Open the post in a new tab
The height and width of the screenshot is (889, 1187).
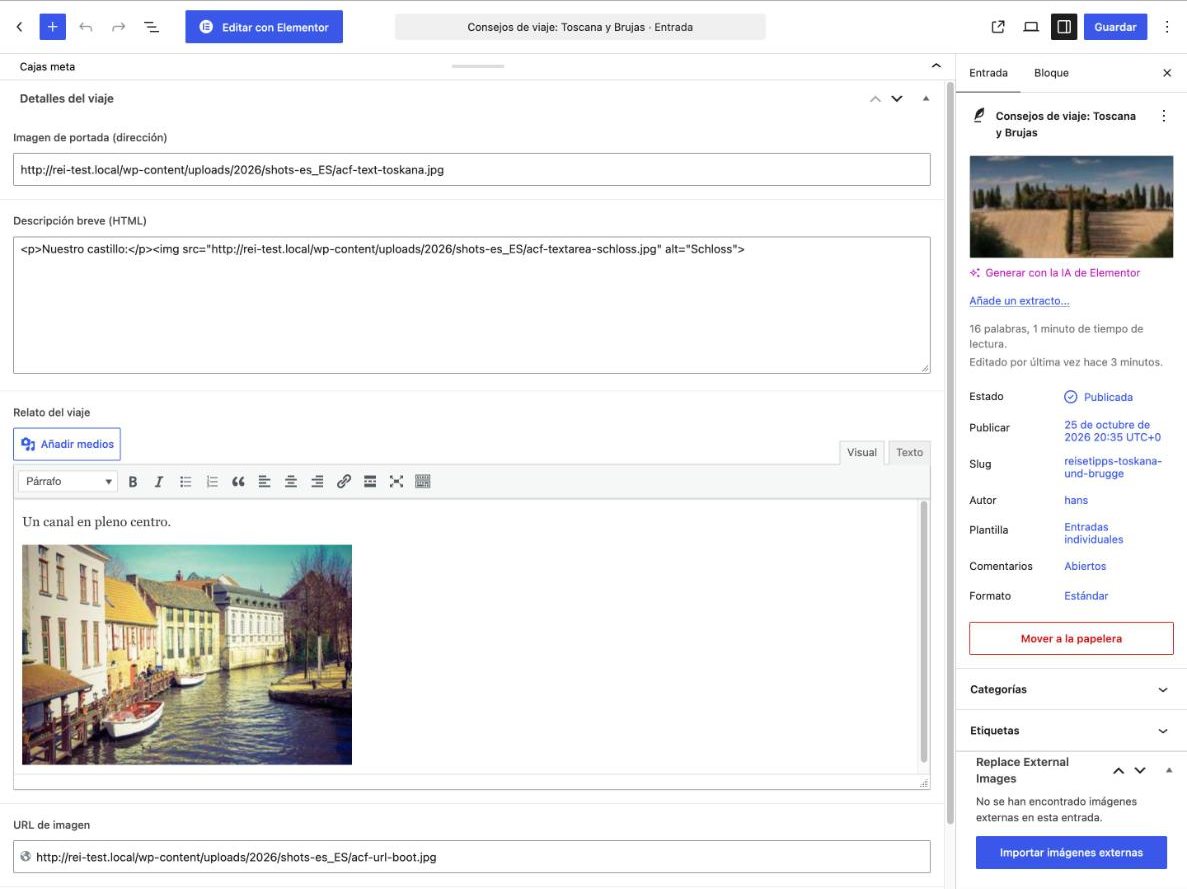998,27
